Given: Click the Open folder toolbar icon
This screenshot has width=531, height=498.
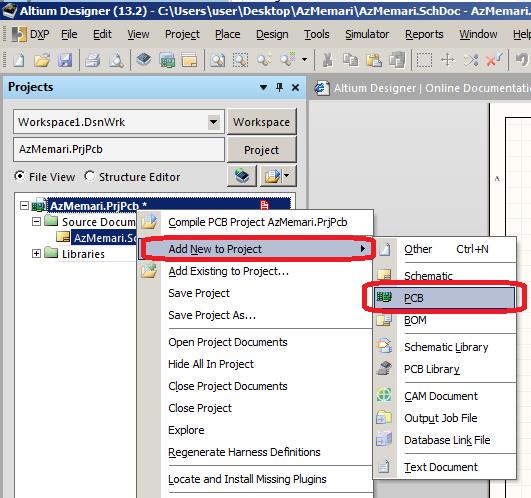Looking at the screenshot, I should click(42, 60).
